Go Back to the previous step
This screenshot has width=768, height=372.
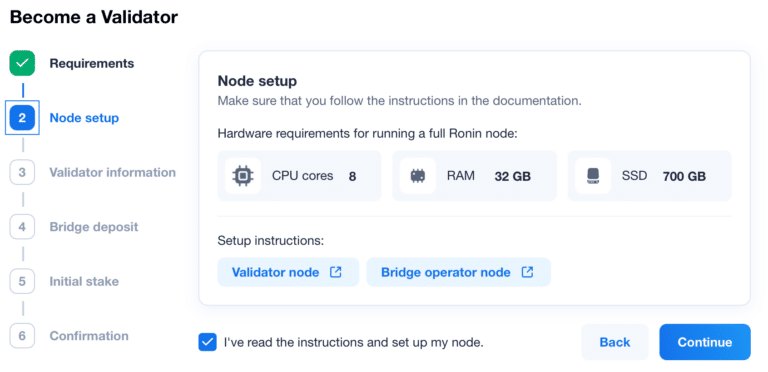[615, 342]
